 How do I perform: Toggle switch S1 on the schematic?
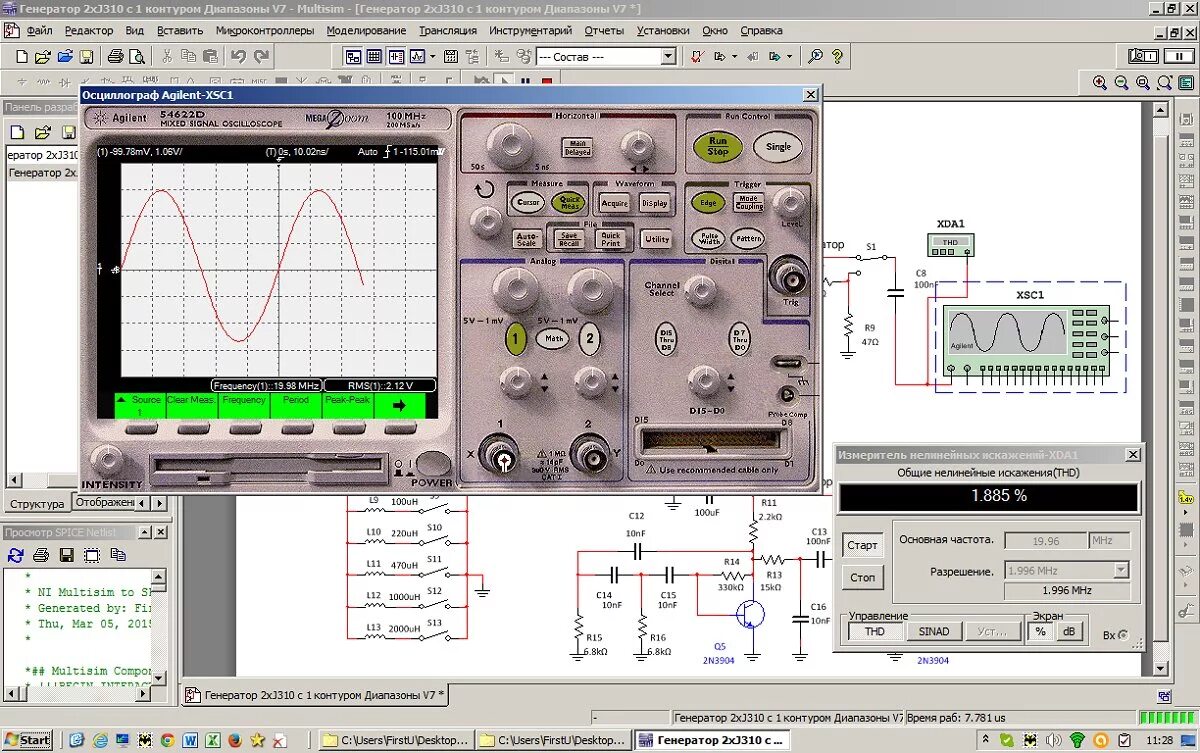(x=870, y=259)
